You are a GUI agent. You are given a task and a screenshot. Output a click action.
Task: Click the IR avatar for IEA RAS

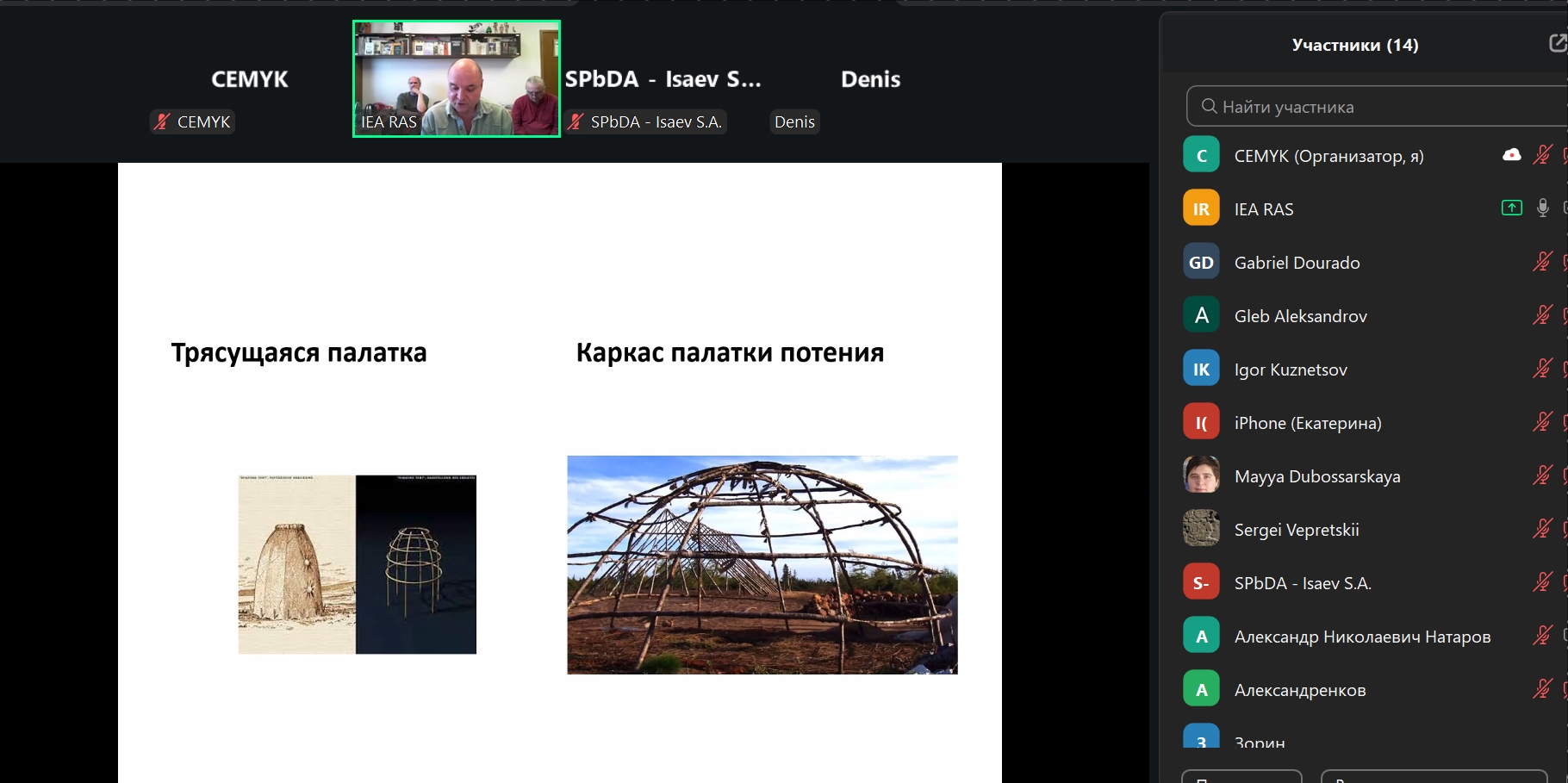(x=1201, y=208)
